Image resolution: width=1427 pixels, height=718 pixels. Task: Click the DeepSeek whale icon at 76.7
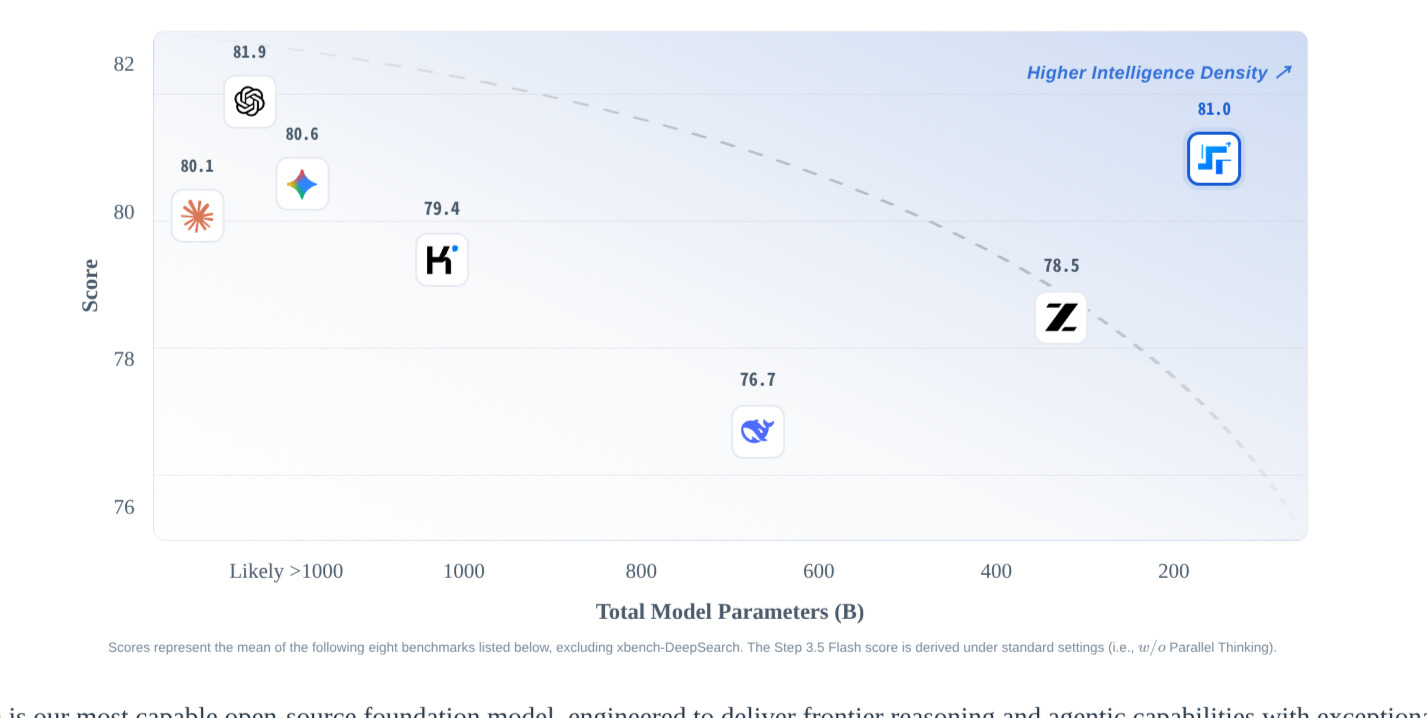[758, 432]
